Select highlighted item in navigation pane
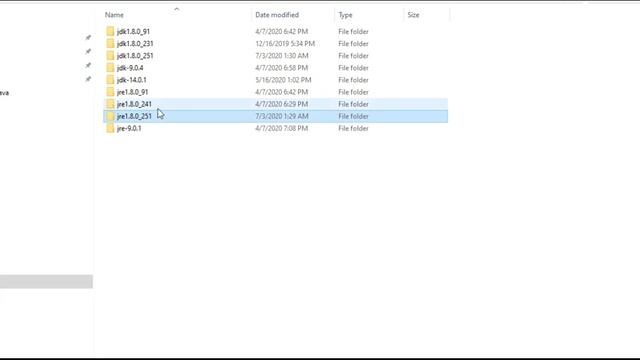This screenshot has height=360, width=640. 46,282
